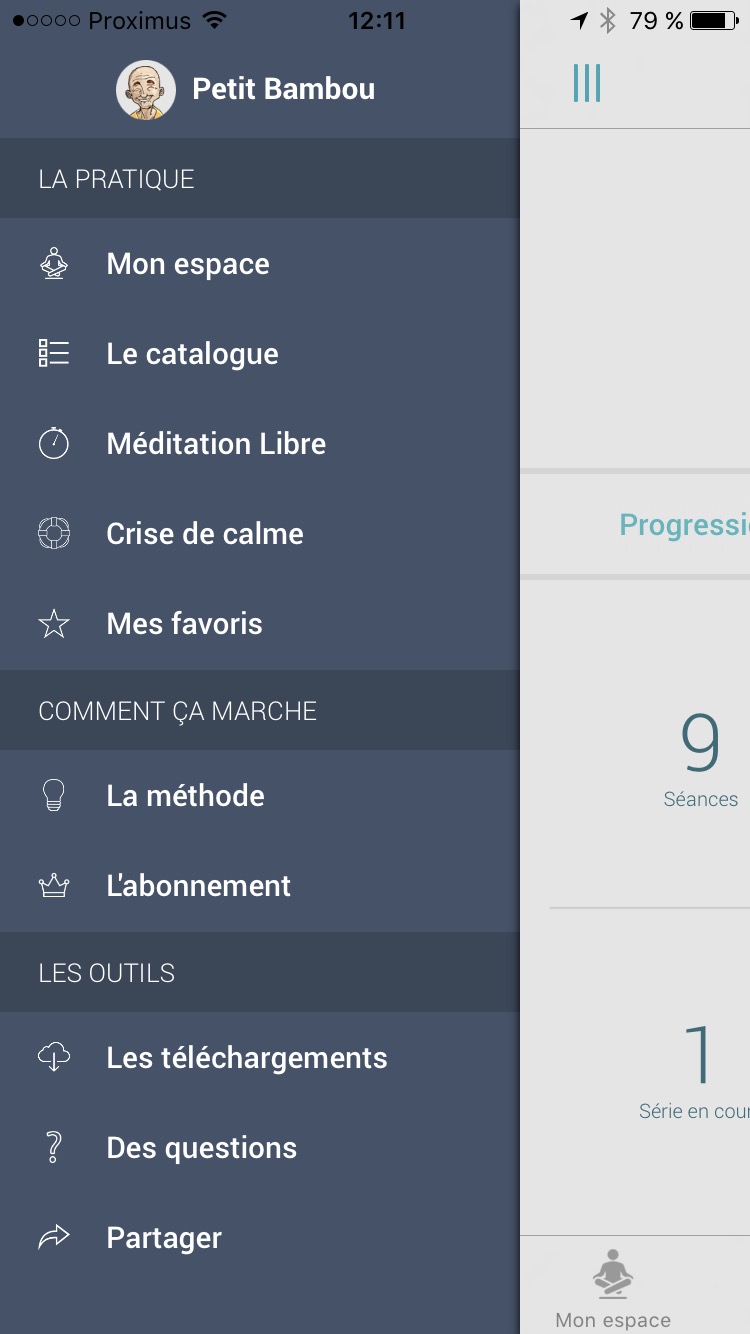
Task: Select Méditation Libre from the menu
Action: point(216,444)
